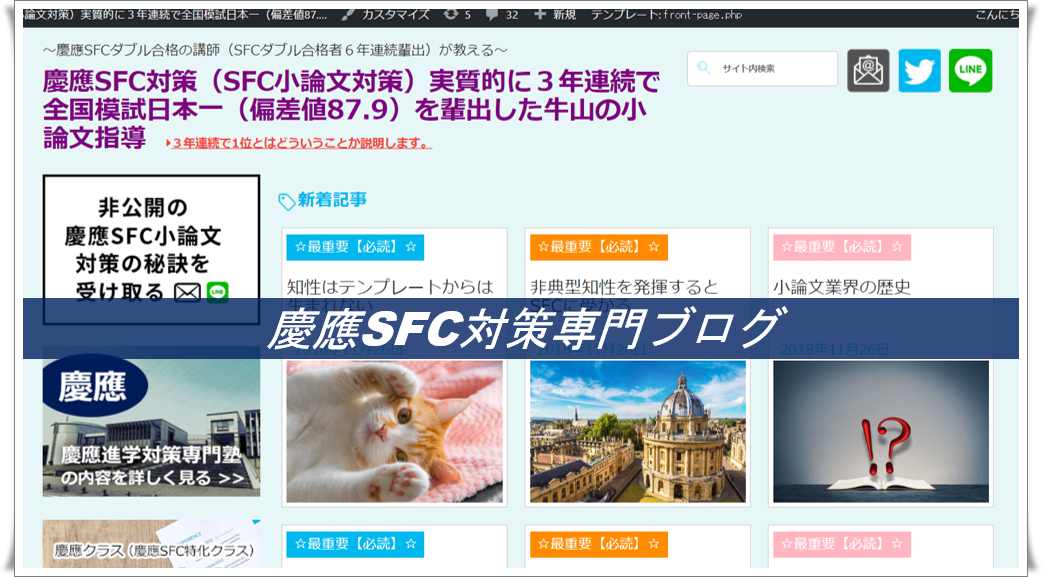1042x577 pixels.
Task: Tap the large green LINE icon in header
Action: [970, 70]
